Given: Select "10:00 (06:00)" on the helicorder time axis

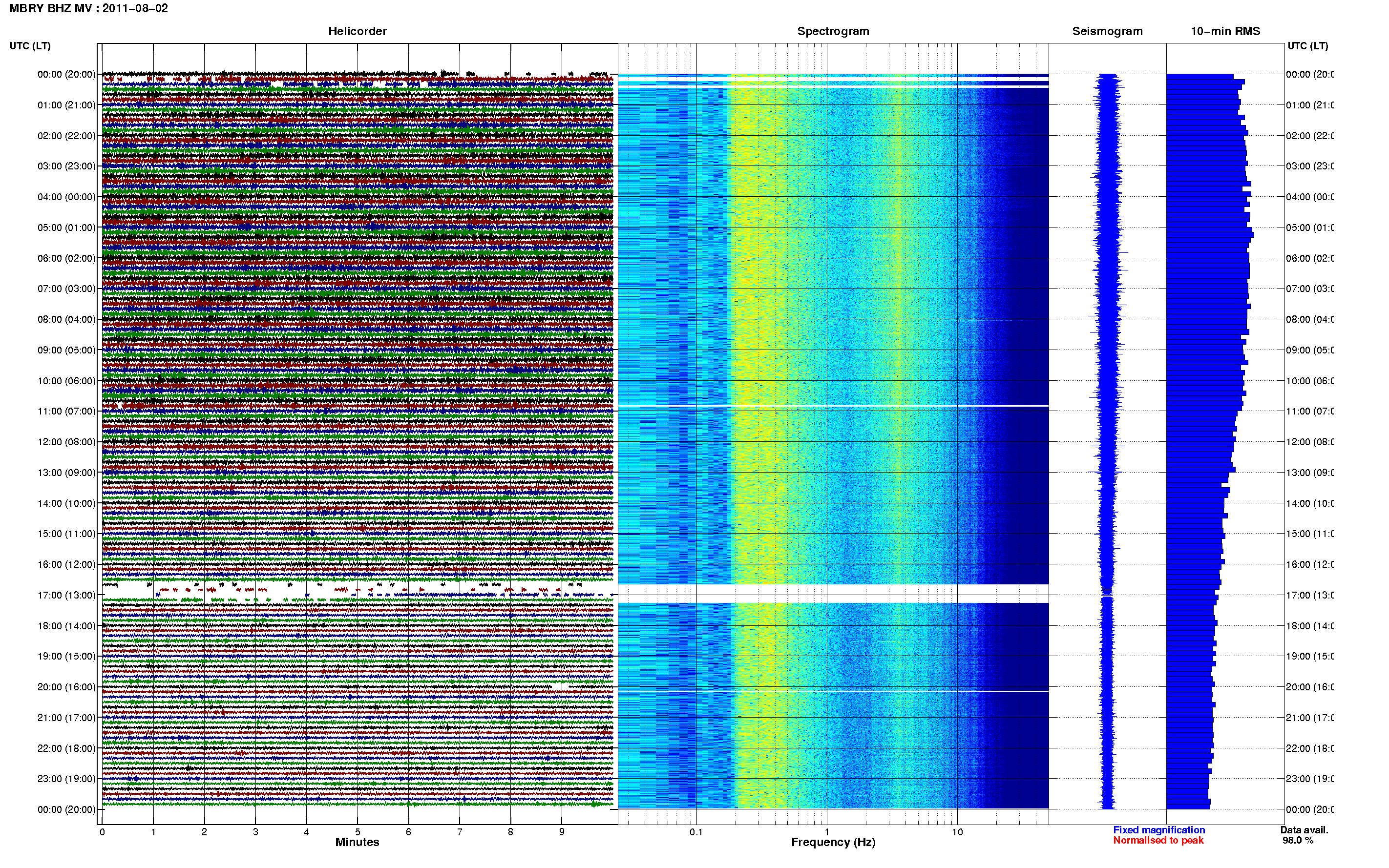Looking at the screenshot, I should (66, 381).
